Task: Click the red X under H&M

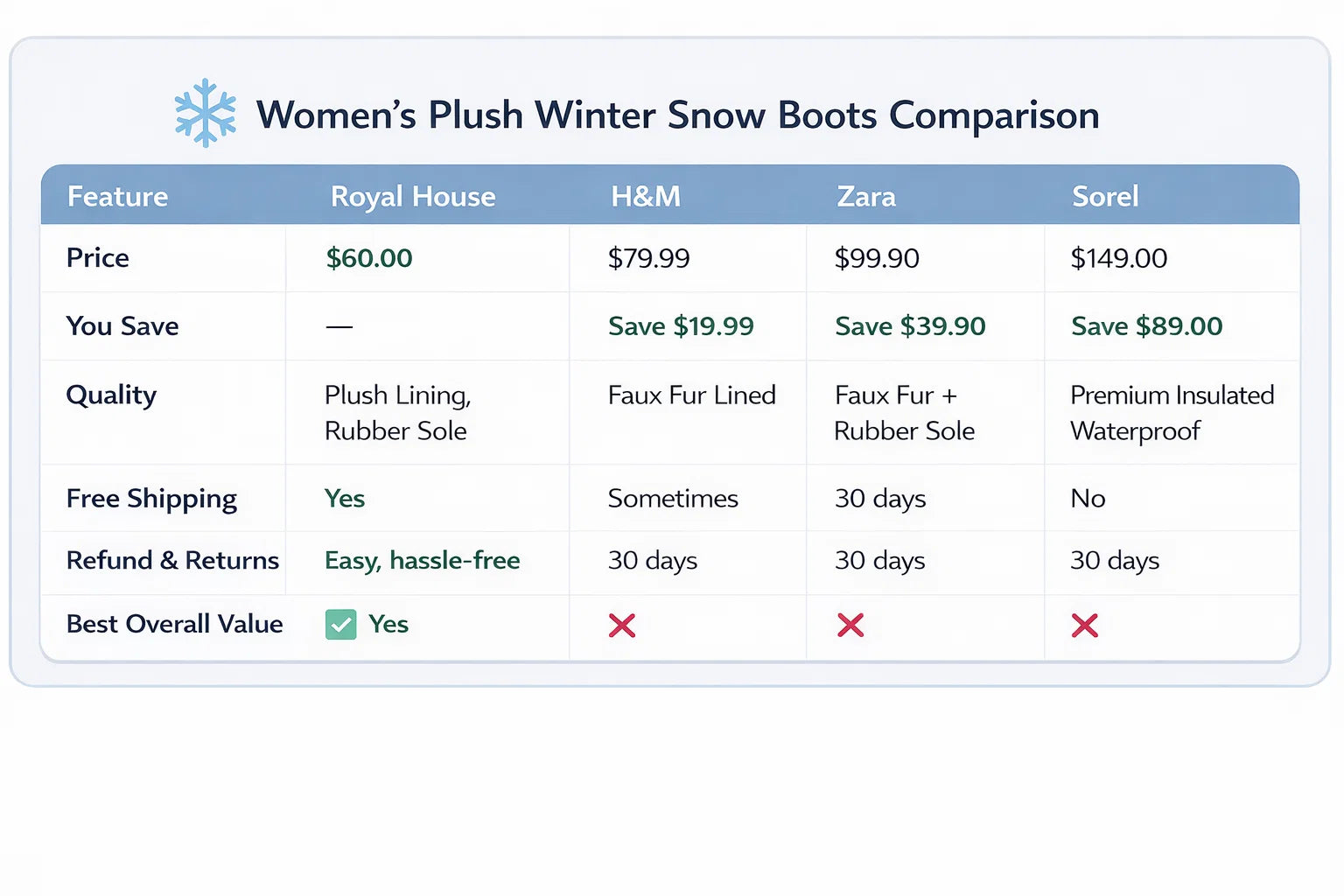Action: point(622,626)
